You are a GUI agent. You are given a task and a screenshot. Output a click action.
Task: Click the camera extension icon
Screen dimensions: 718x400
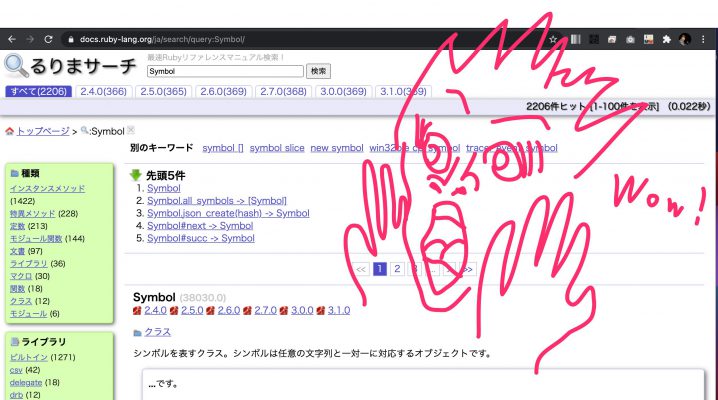631,39
